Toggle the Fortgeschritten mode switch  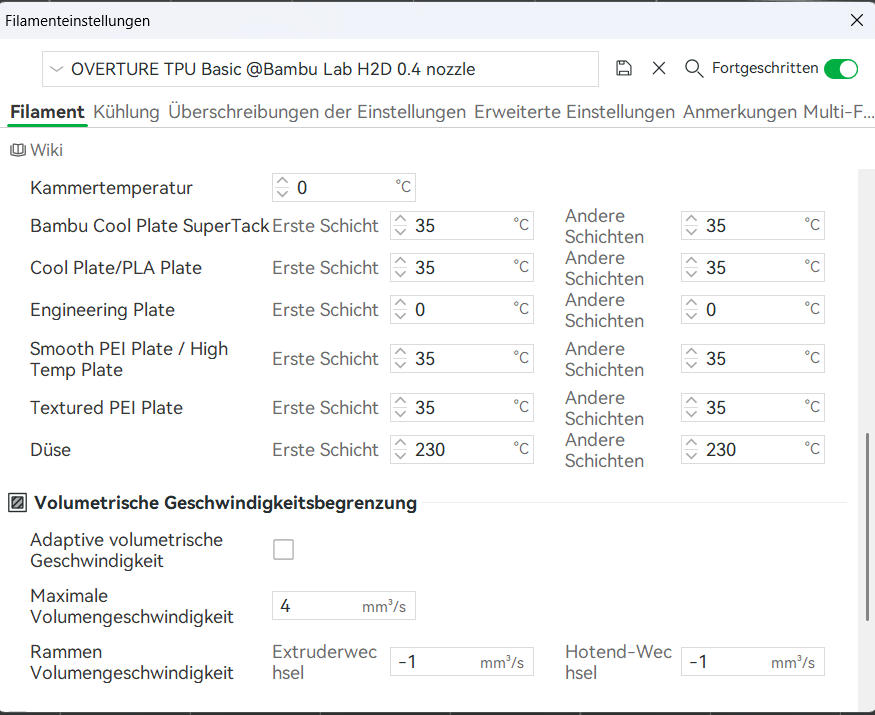click(840, 69)
